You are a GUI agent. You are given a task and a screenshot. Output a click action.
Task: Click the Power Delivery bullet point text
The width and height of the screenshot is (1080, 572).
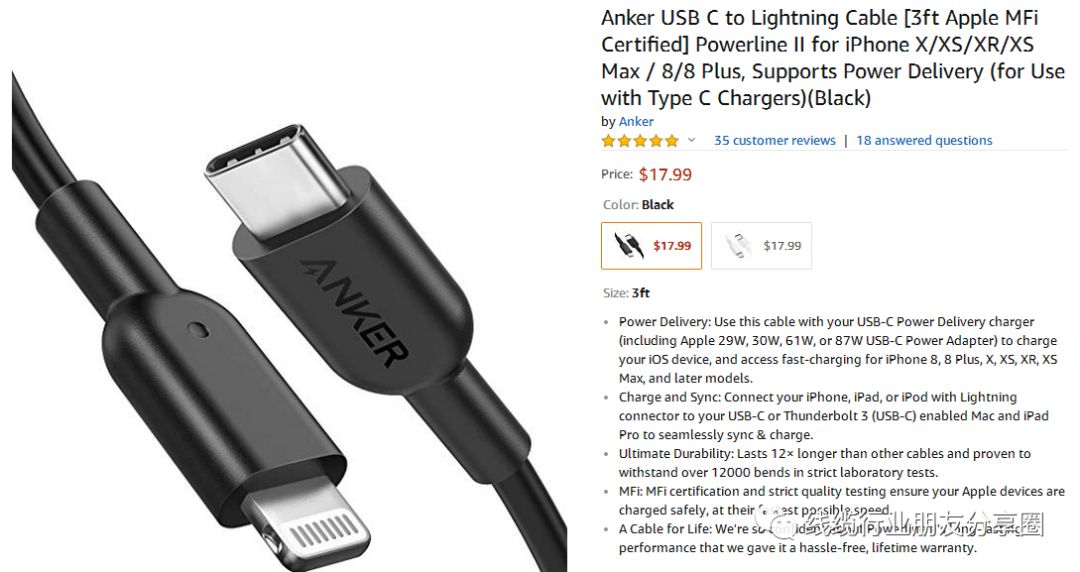838,350
